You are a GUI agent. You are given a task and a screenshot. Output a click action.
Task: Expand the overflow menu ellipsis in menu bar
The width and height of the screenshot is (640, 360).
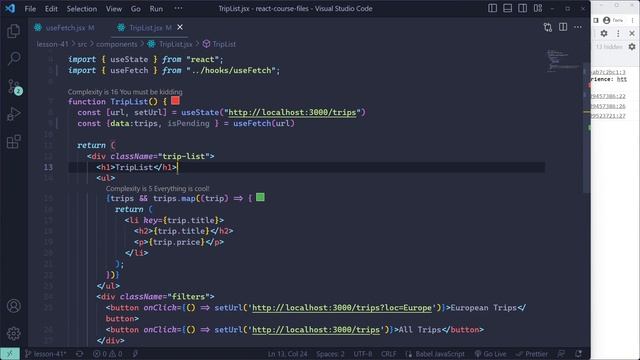178,9
